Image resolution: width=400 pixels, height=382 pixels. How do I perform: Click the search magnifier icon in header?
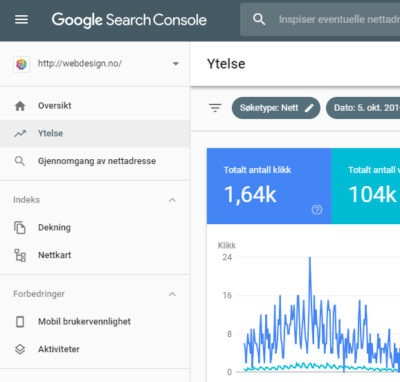point(259,20)
